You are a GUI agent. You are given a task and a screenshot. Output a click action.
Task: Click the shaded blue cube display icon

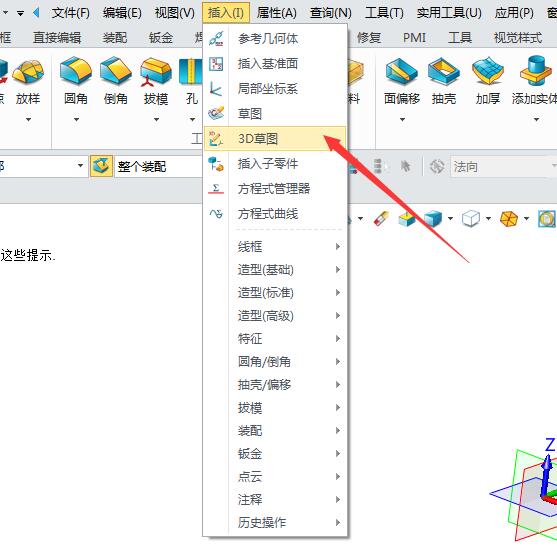tap(433, 218)
